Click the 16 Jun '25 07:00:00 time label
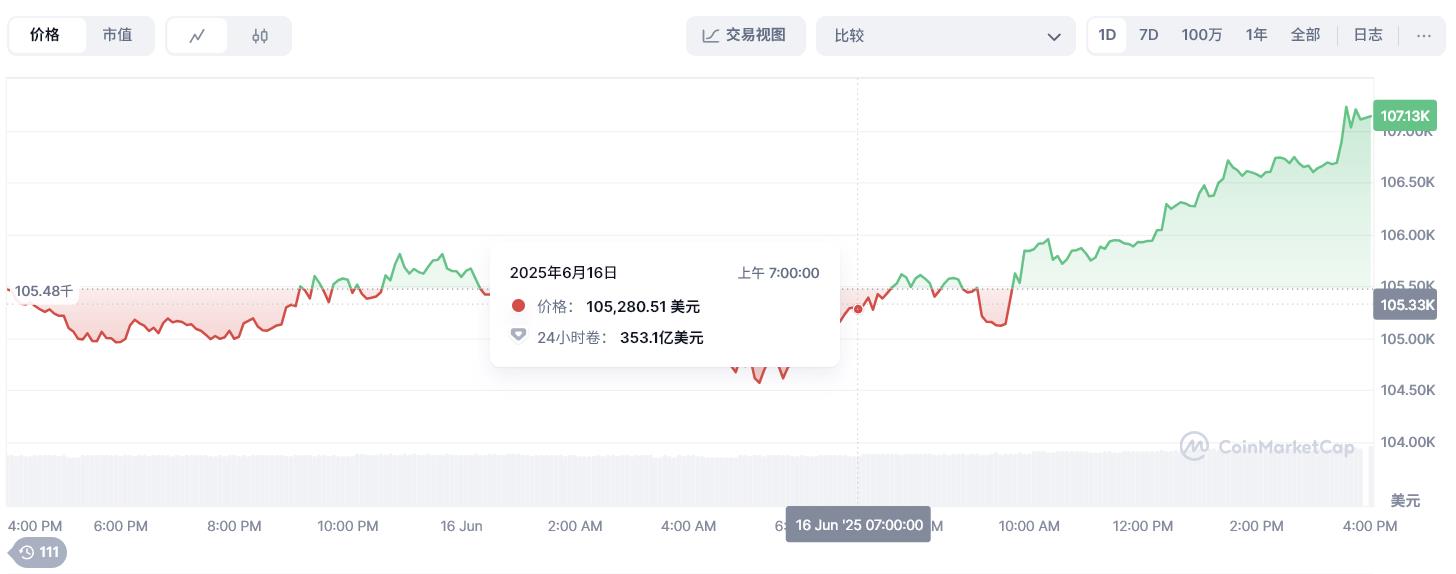 click(858, 525)
